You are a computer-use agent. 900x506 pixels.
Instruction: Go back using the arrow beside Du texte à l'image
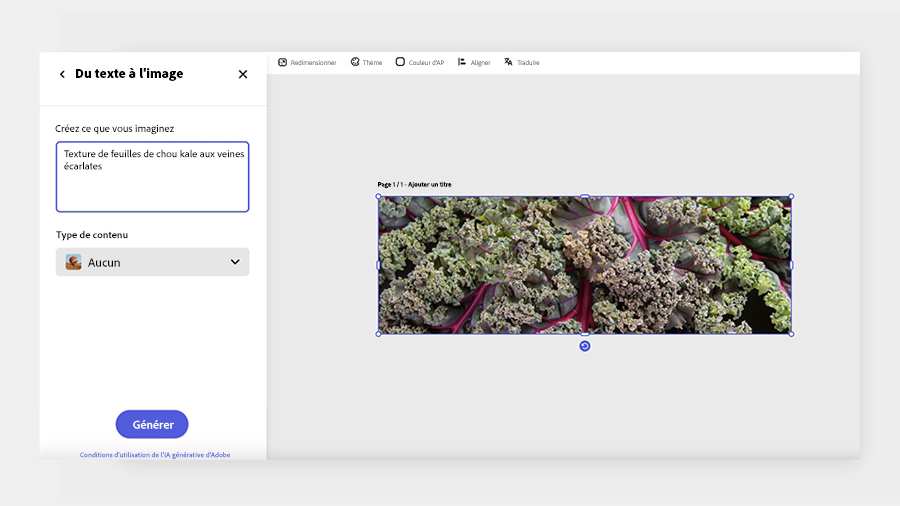point(62,74)
